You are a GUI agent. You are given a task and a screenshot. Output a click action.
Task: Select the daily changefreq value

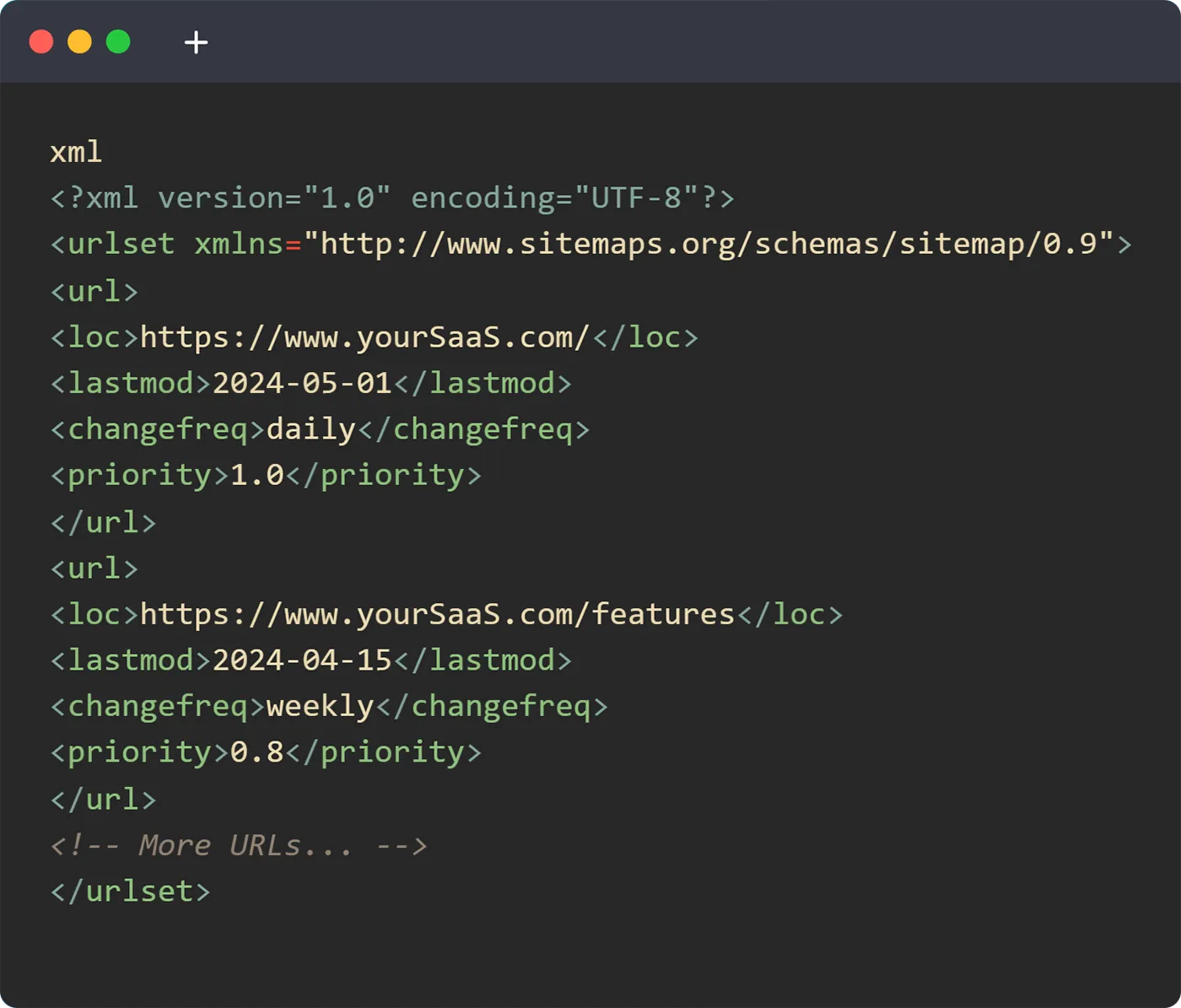click(309, 429)
